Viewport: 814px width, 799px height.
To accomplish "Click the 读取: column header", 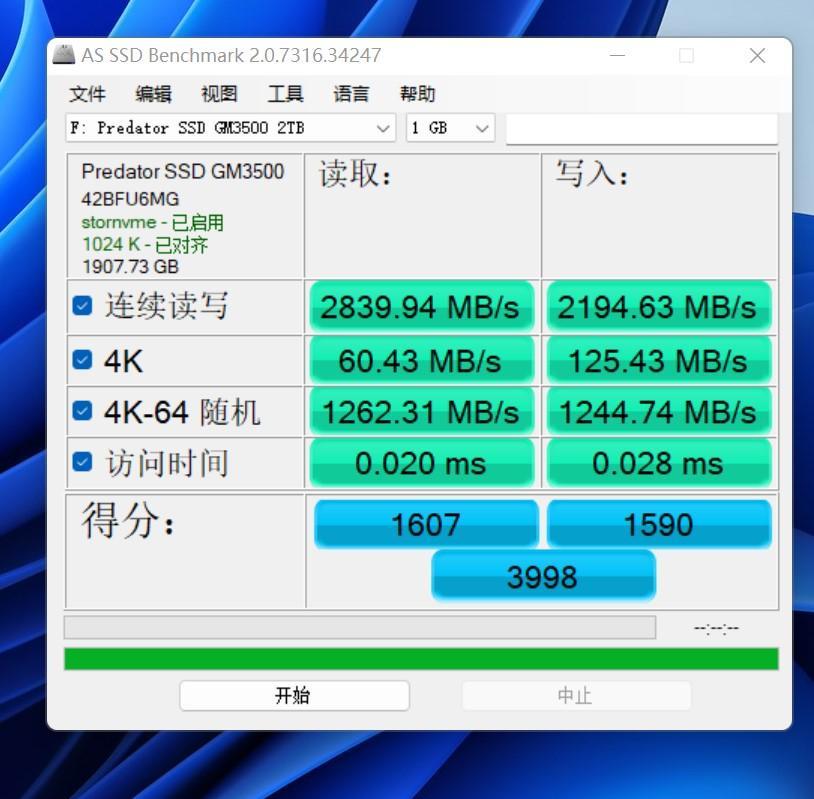I will tap(355, 173).
